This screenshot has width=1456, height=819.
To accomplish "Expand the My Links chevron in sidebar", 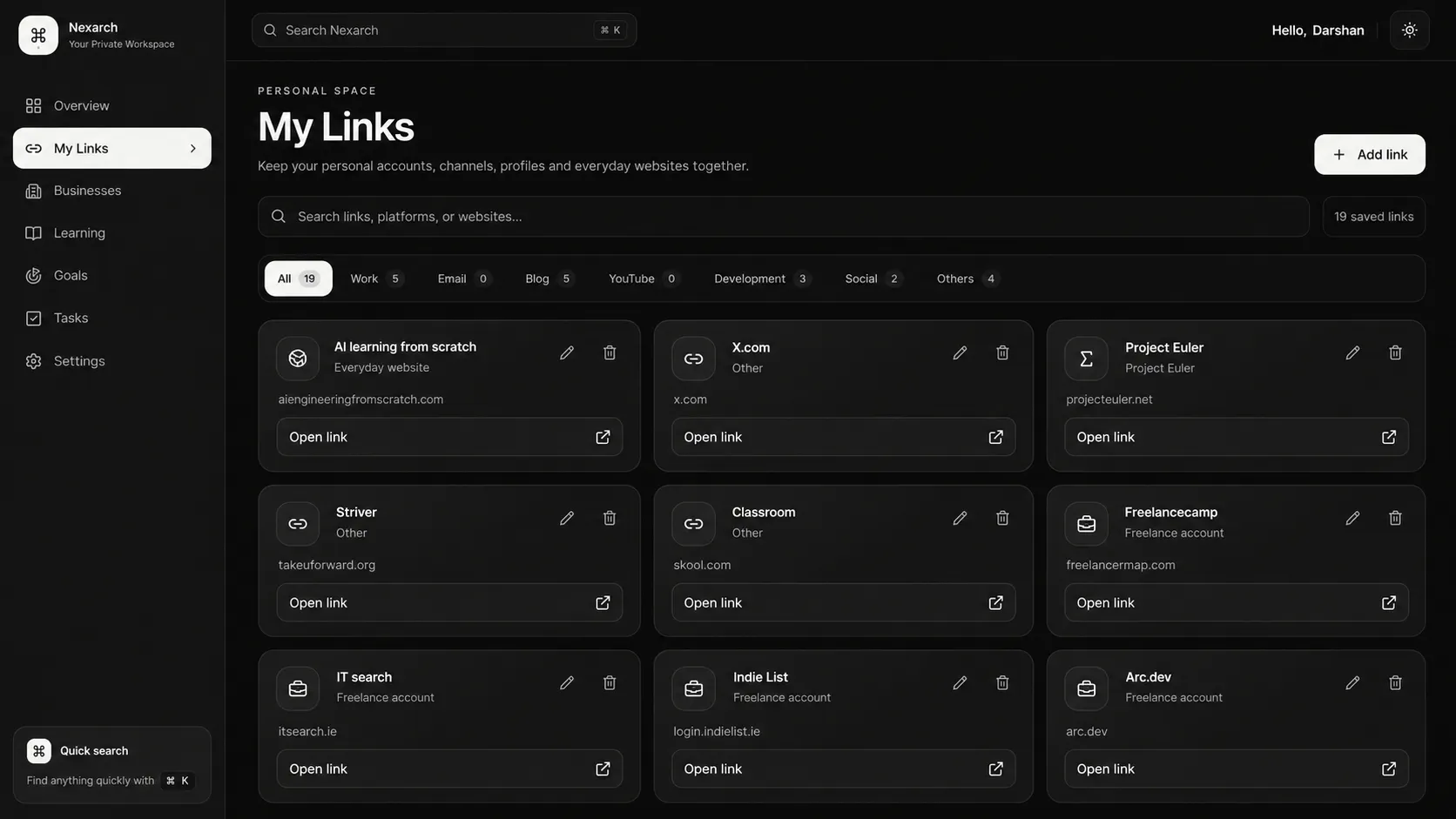I will pos(193,149).
